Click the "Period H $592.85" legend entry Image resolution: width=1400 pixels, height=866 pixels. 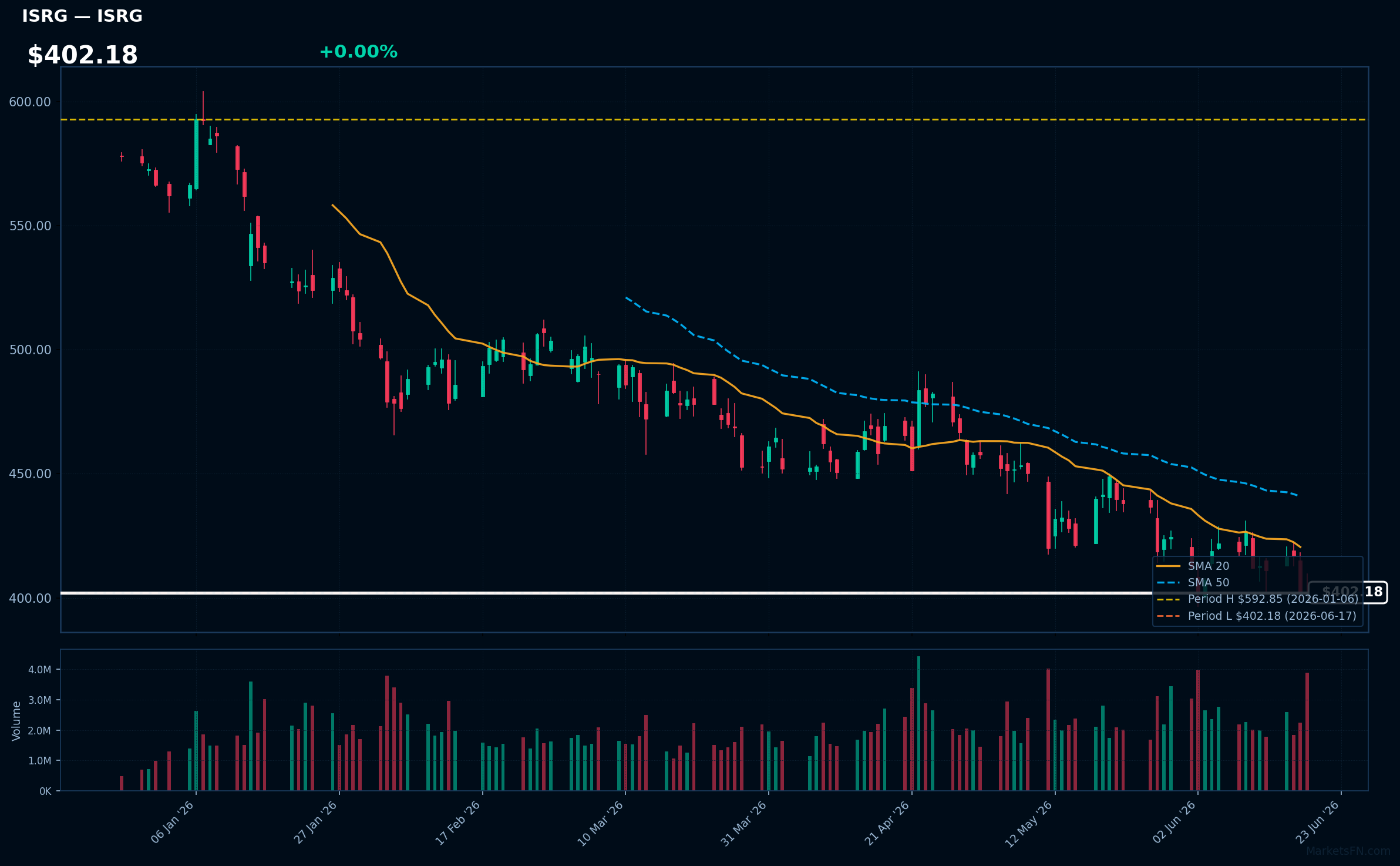(1257, 599)
